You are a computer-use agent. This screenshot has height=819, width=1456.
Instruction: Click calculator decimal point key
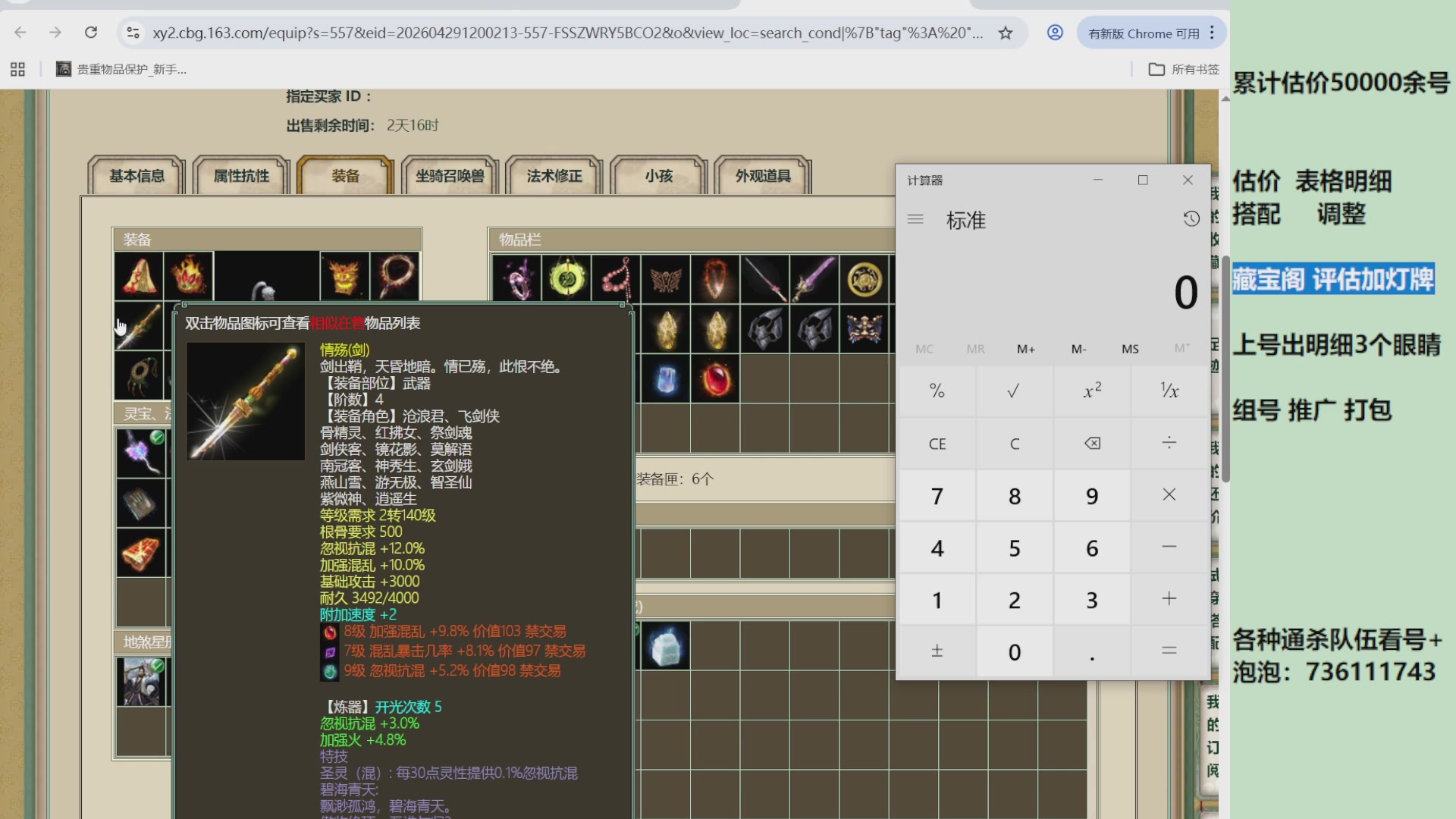pos(1092,651)
